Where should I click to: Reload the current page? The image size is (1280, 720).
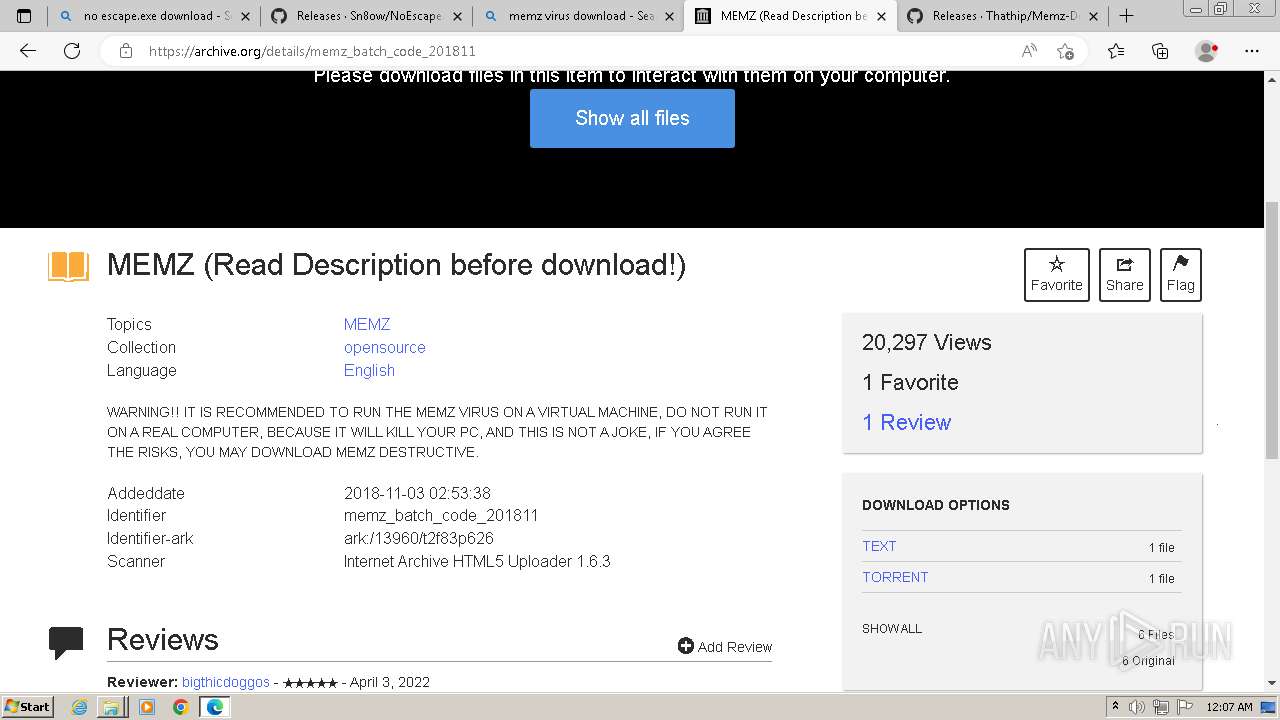[72, 51]
